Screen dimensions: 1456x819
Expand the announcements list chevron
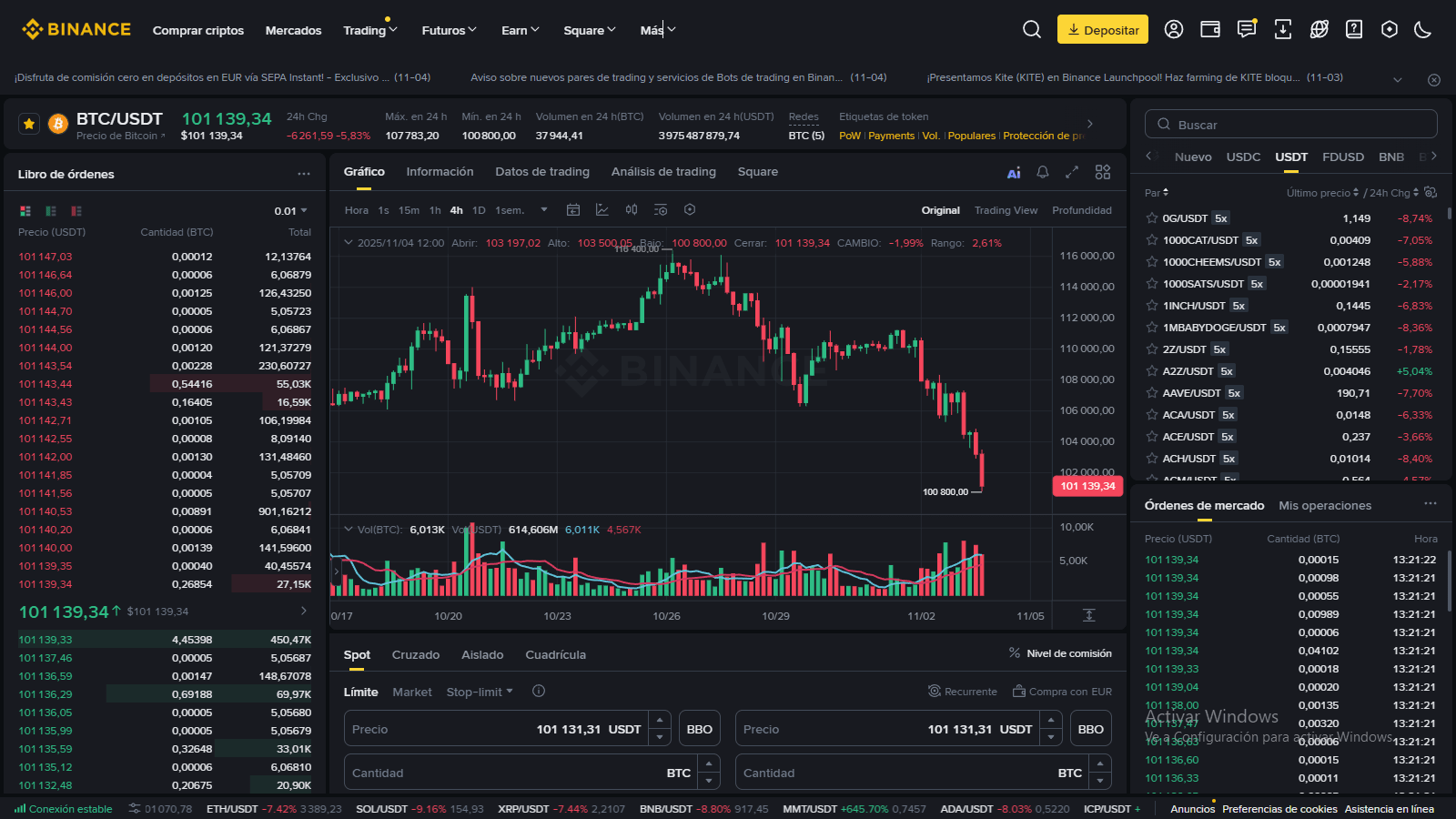(1398, 80)
